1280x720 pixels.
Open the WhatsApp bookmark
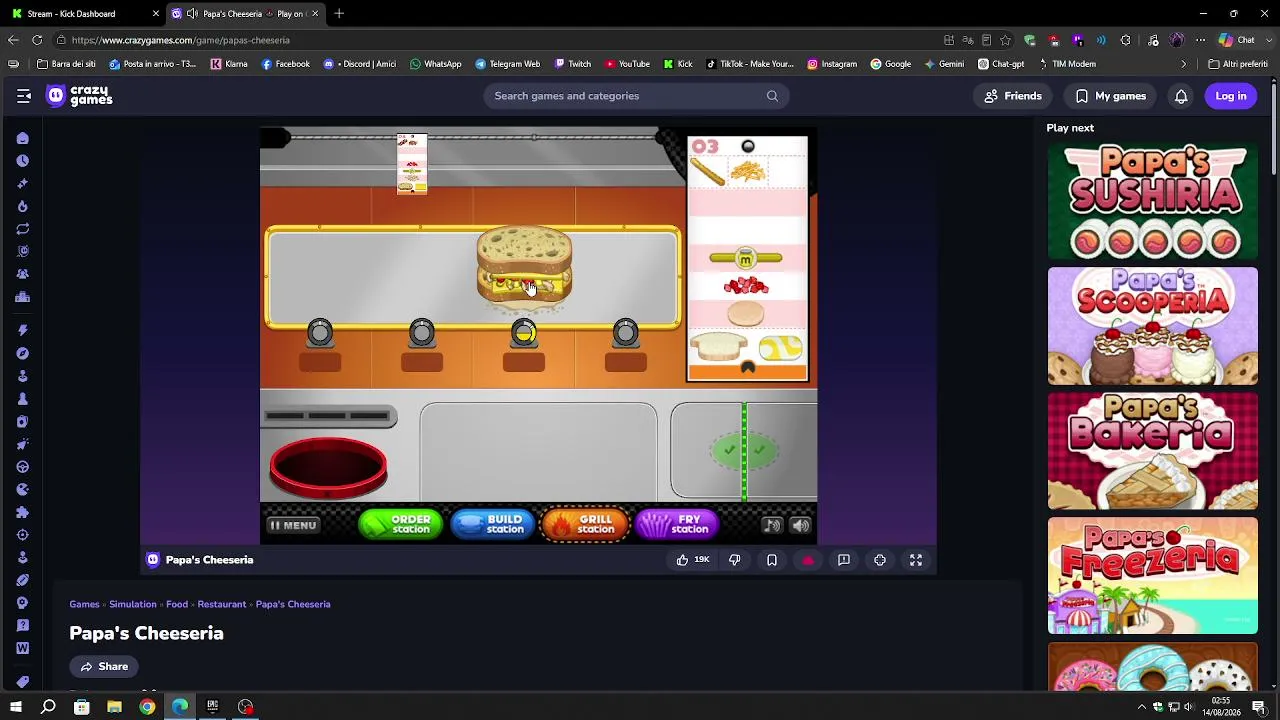436,64
